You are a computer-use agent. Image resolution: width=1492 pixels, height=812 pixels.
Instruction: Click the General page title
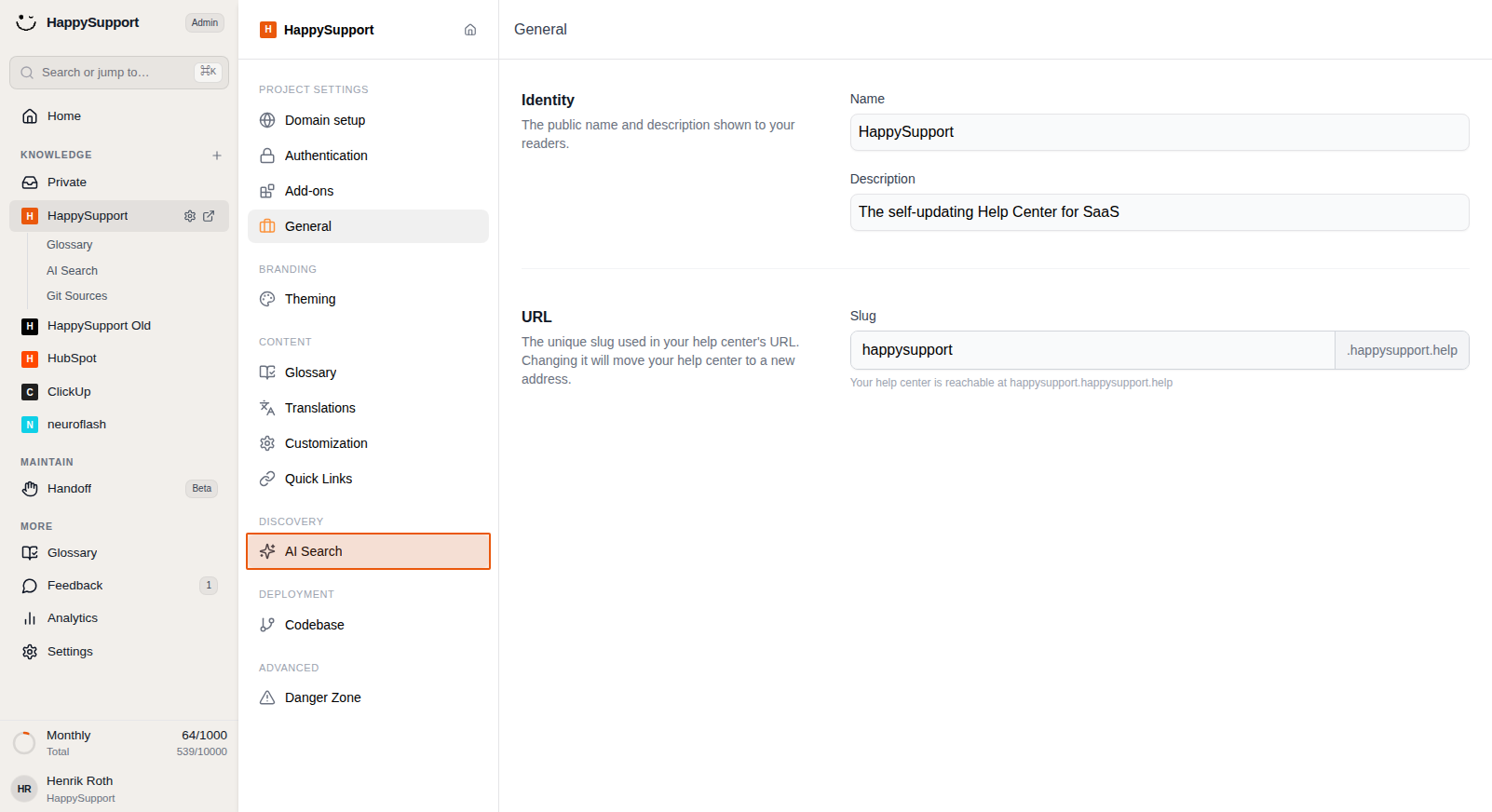pyautogui.click(x=540, y=30)
